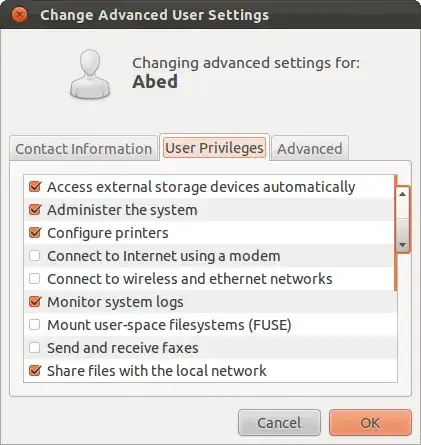
Task: Uncheck Administer the system privilege
Action: (x=35, y=210)
